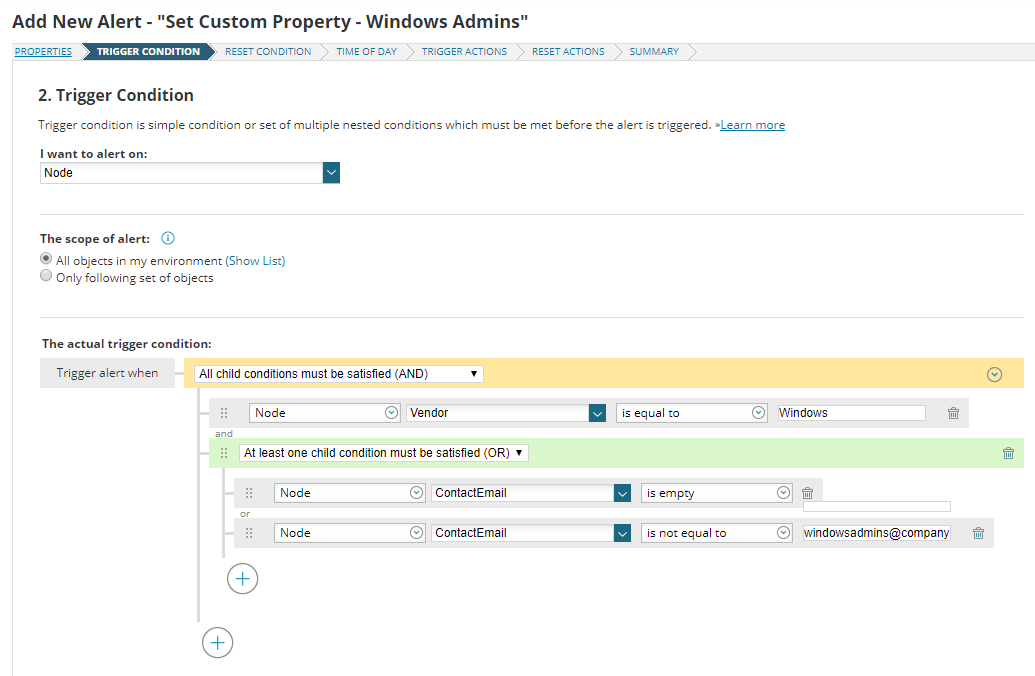The height and width of the screenshot is (676, 1035).
Task: Open the AND child conditions dropdown
Action: point(340,374)
